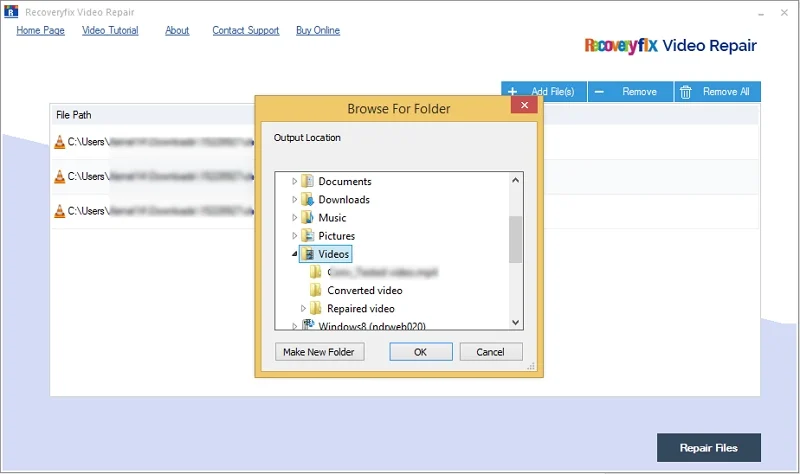Viewport: 800px width, 474px height.
Task: Select Windows8 (ndpveb020) tree item
Action: [x=372, y=326]
